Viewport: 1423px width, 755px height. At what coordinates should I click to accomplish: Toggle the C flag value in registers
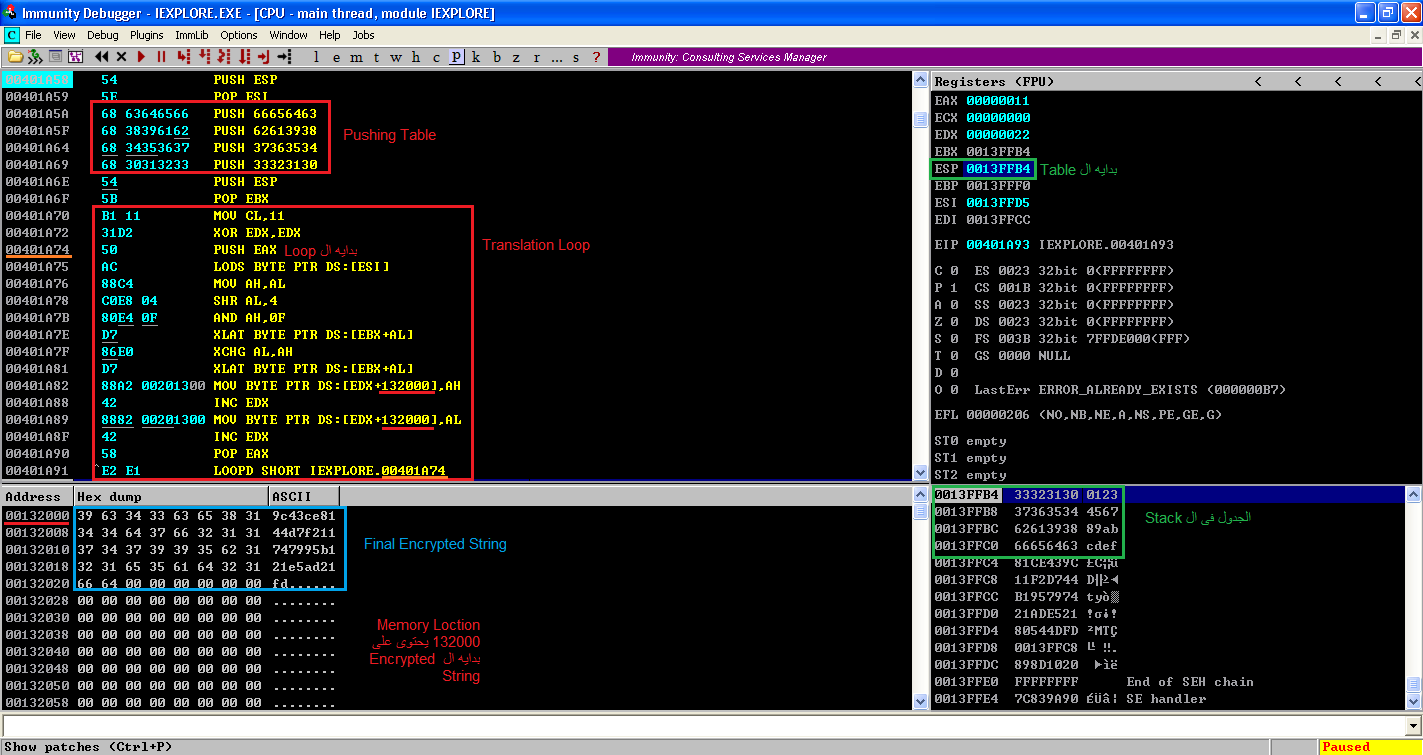tap(954, 271)
